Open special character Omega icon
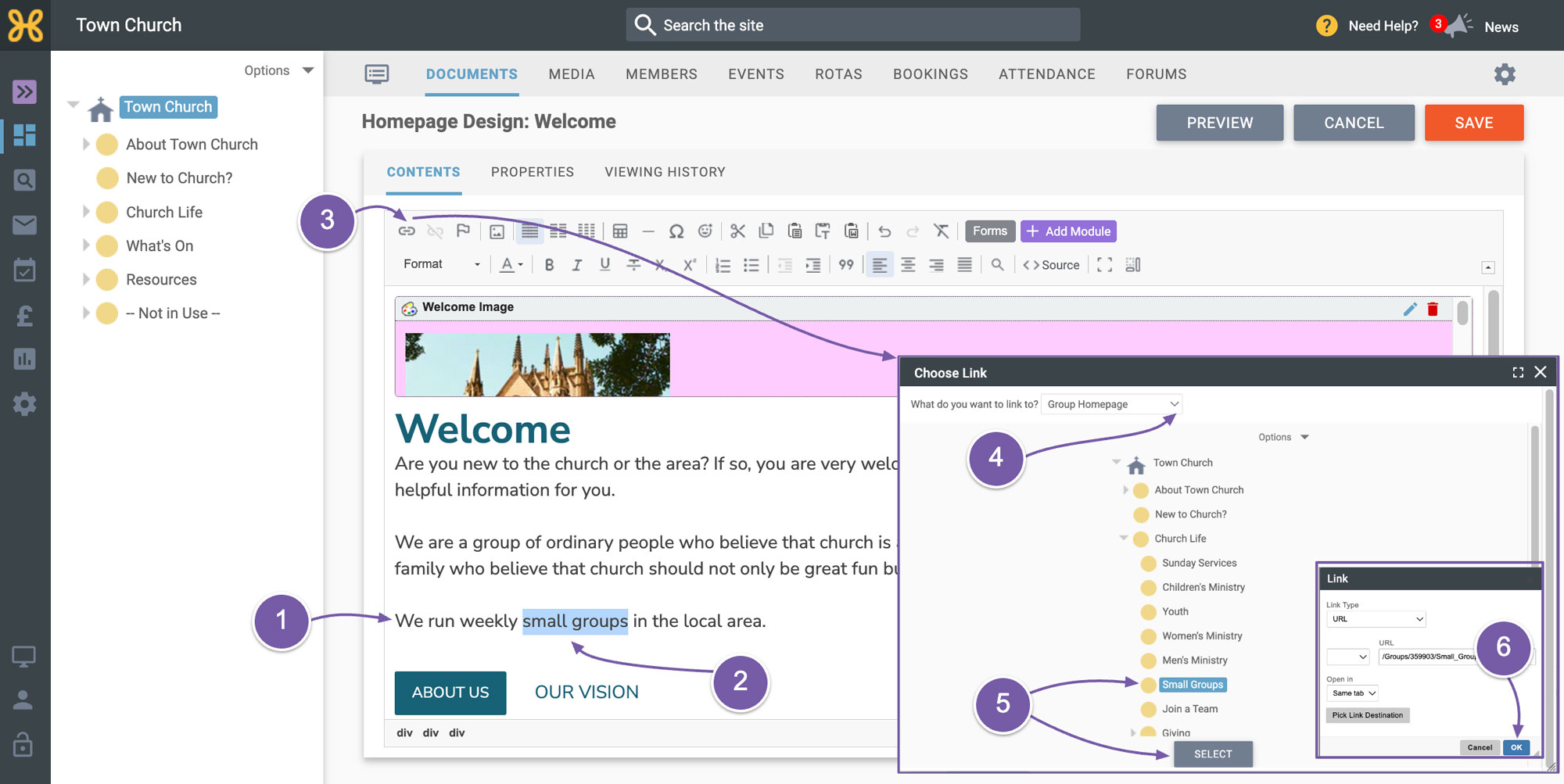 [676, 231]
